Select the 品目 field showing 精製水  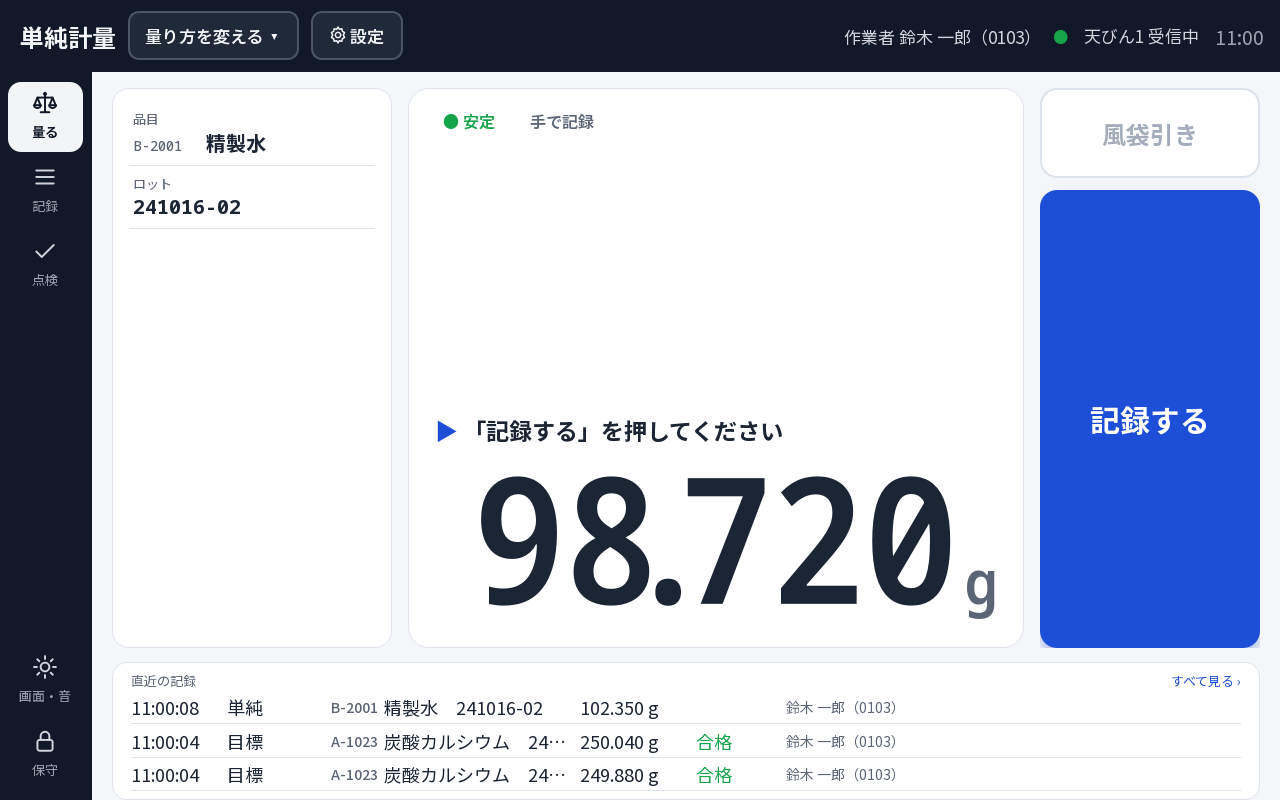[x=252, y=134]
